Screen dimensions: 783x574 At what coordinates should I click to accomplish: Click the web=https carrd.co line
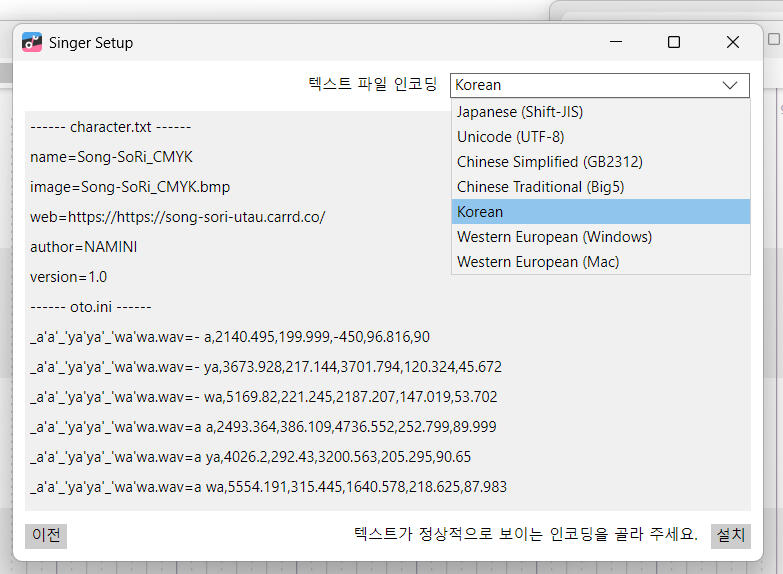pyautogui.click(x=178, y=217)
